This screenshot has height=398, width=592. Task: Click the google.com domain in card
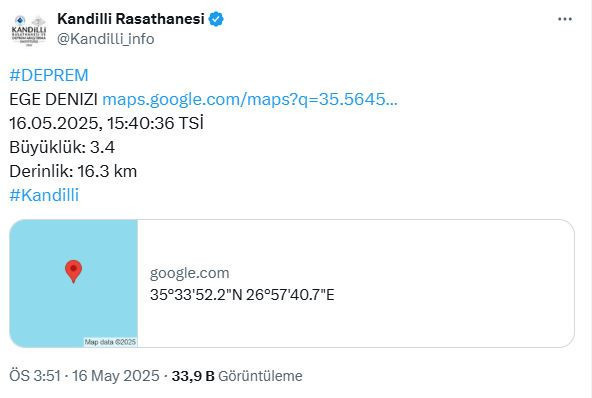point(190,273)
